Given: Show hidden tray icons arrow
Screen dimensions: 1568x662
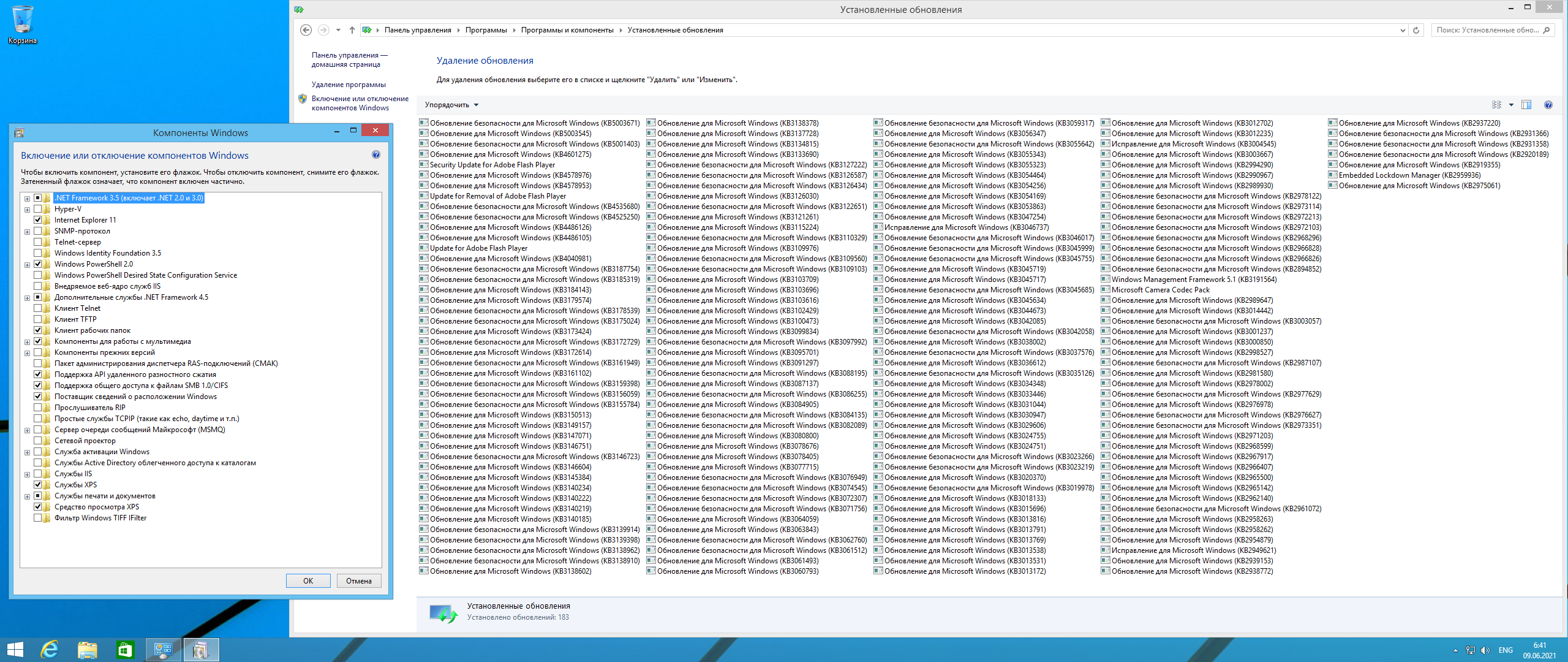Looking at the screenshot, I should pyautogui.click(x=1455, y=650).
